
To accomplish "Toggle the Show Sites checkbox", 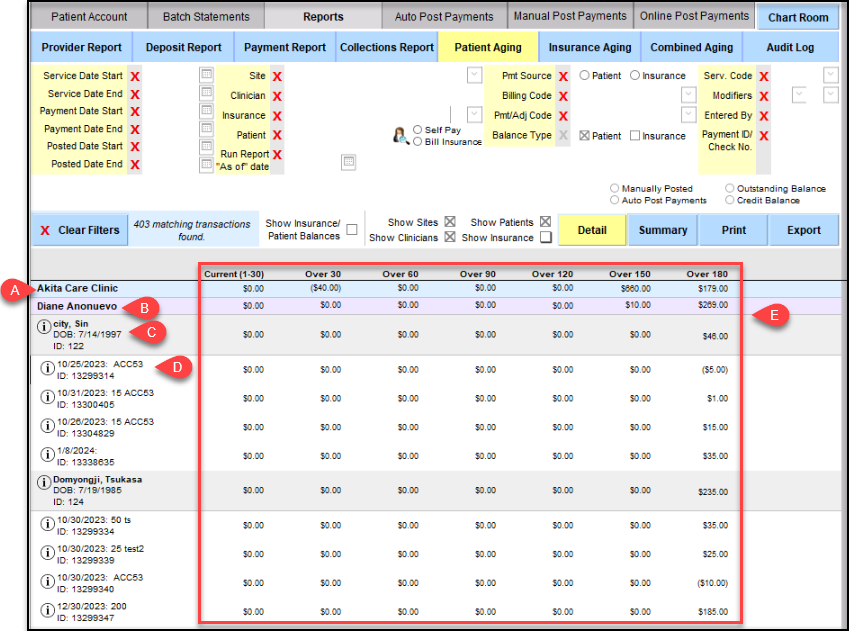I will [450, 222].
